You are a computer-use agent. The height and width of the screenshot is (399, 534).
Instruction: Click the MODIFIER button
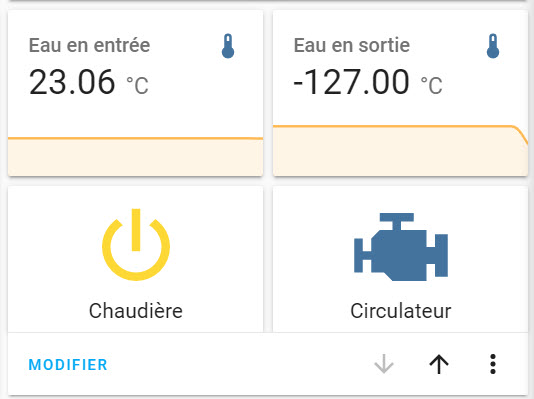point(68,365)
